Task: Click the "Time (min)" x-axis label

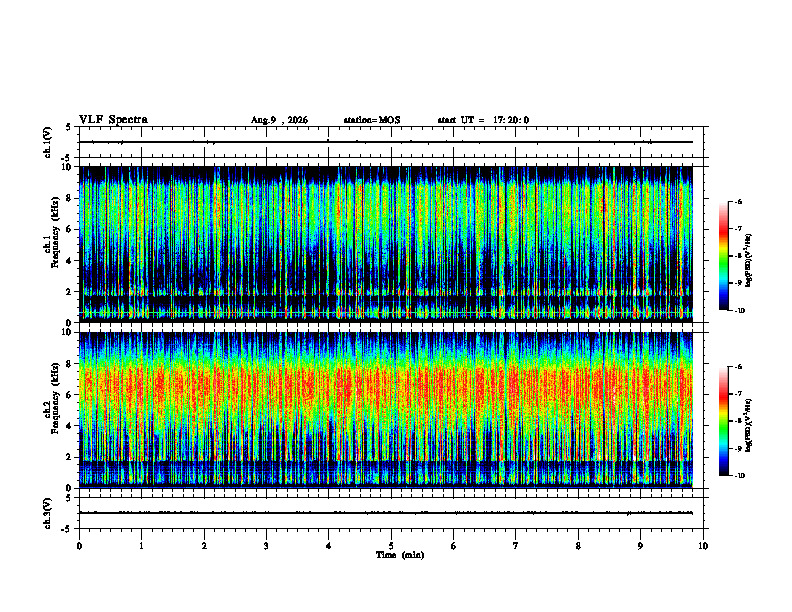Action: (400, 555)
